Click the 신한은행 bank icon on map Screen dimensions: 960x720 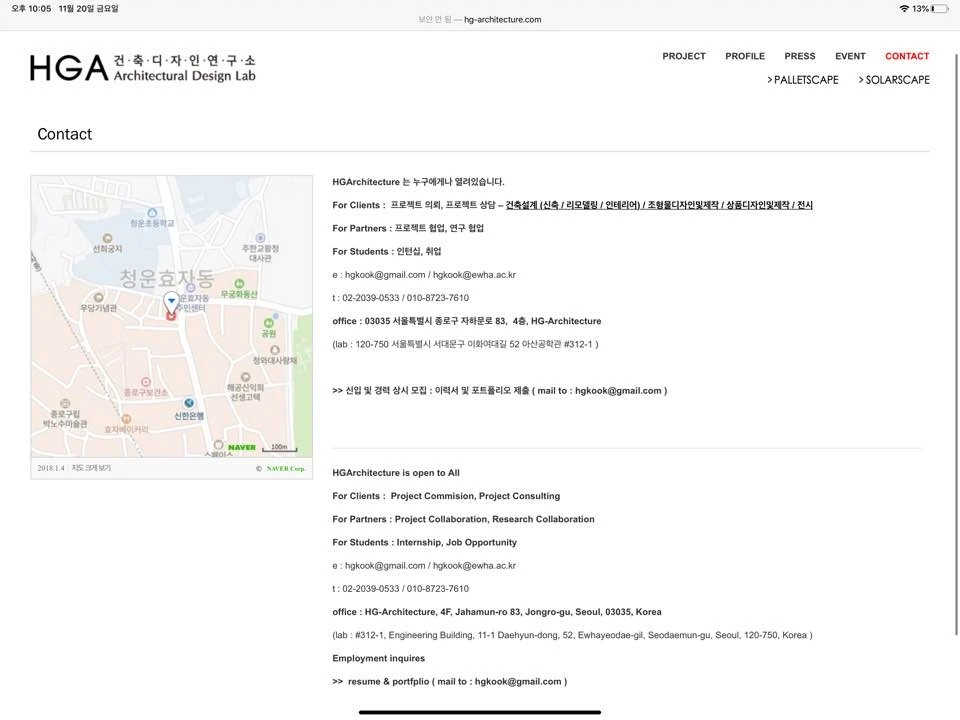[x=189, y=403]
